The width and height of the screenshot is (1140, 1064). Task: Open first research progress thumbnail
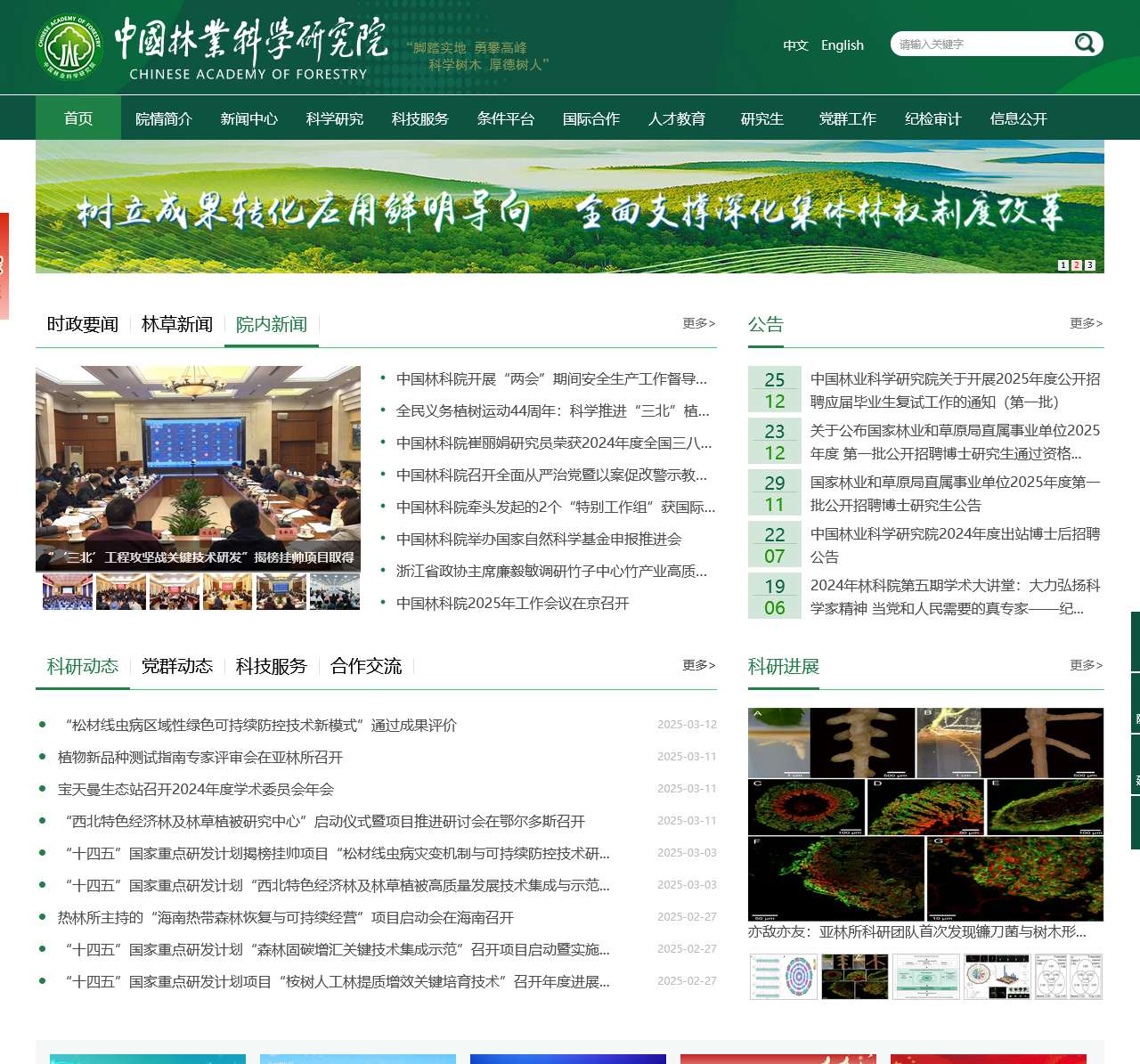(783, 977)
